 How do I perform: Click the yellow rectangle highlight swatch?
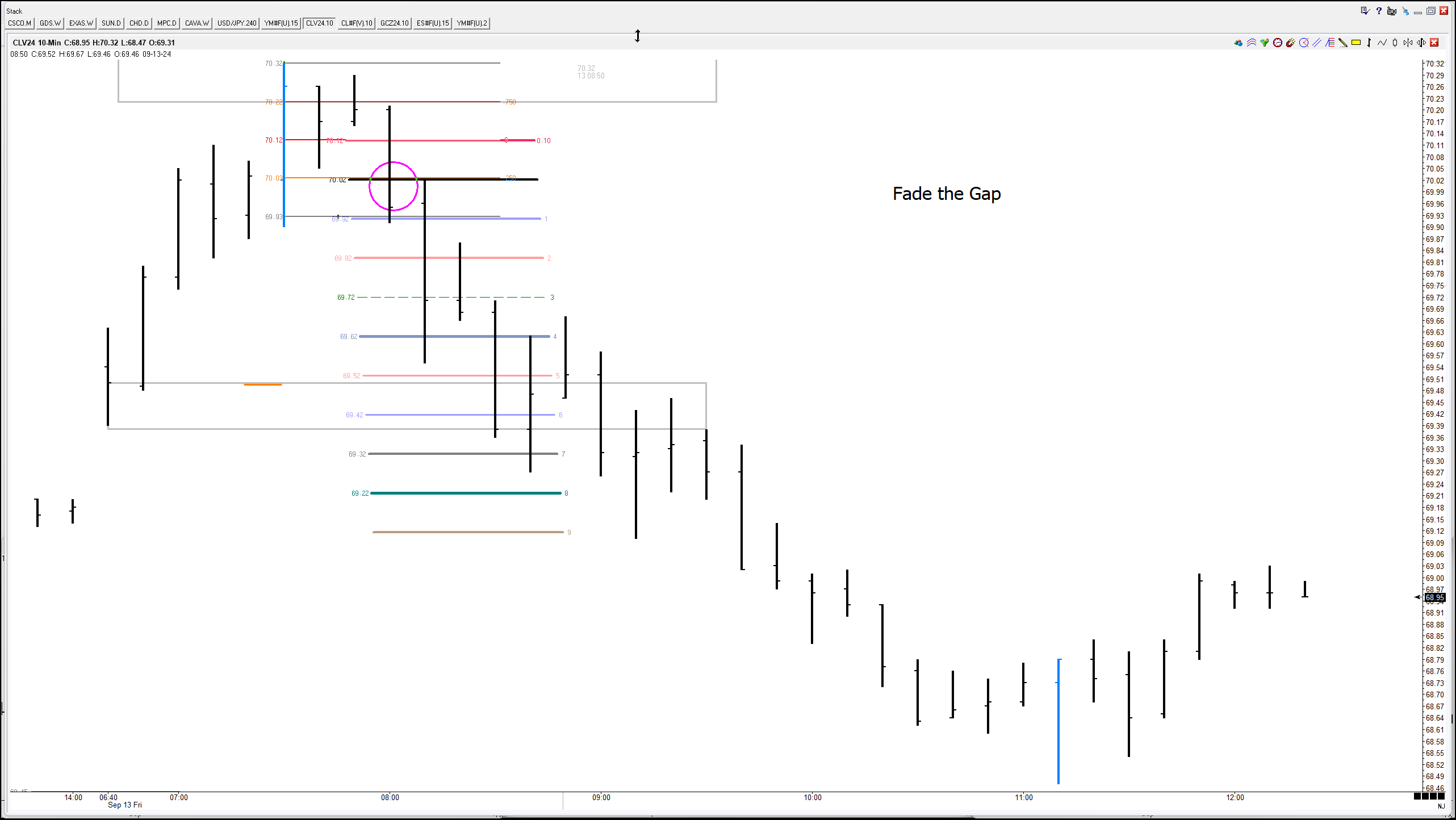pos(1356,43)
